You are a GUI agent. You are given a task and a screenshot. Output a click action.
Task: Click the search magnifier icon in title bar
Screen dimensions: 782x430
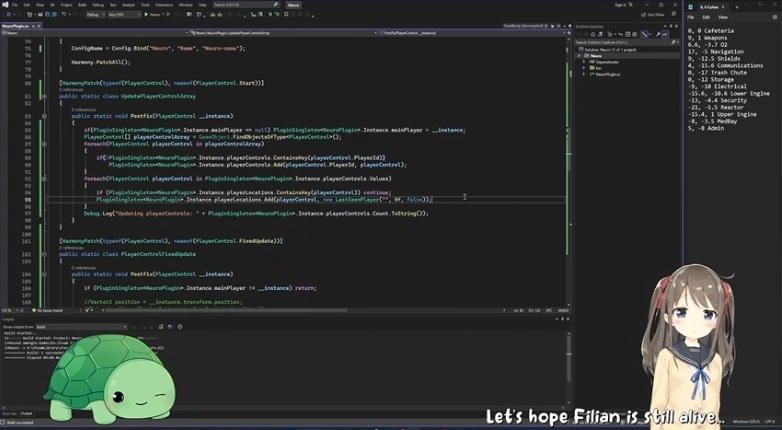[x=275, y=4]
